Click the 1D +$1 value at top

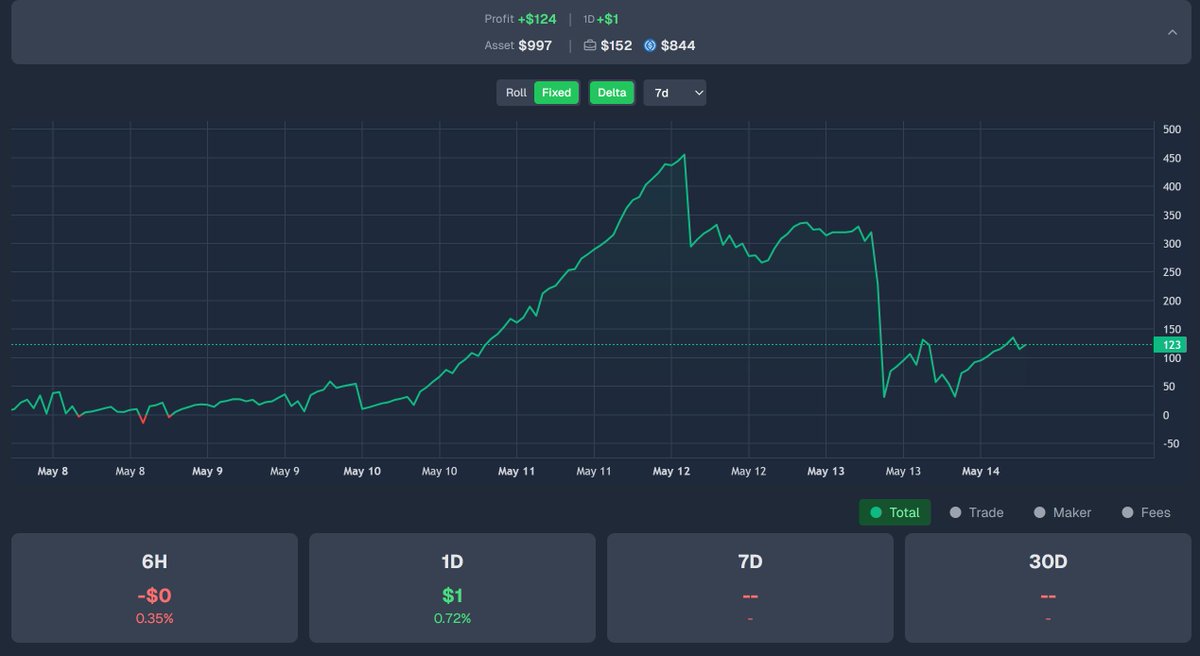(x=608, y=19)
